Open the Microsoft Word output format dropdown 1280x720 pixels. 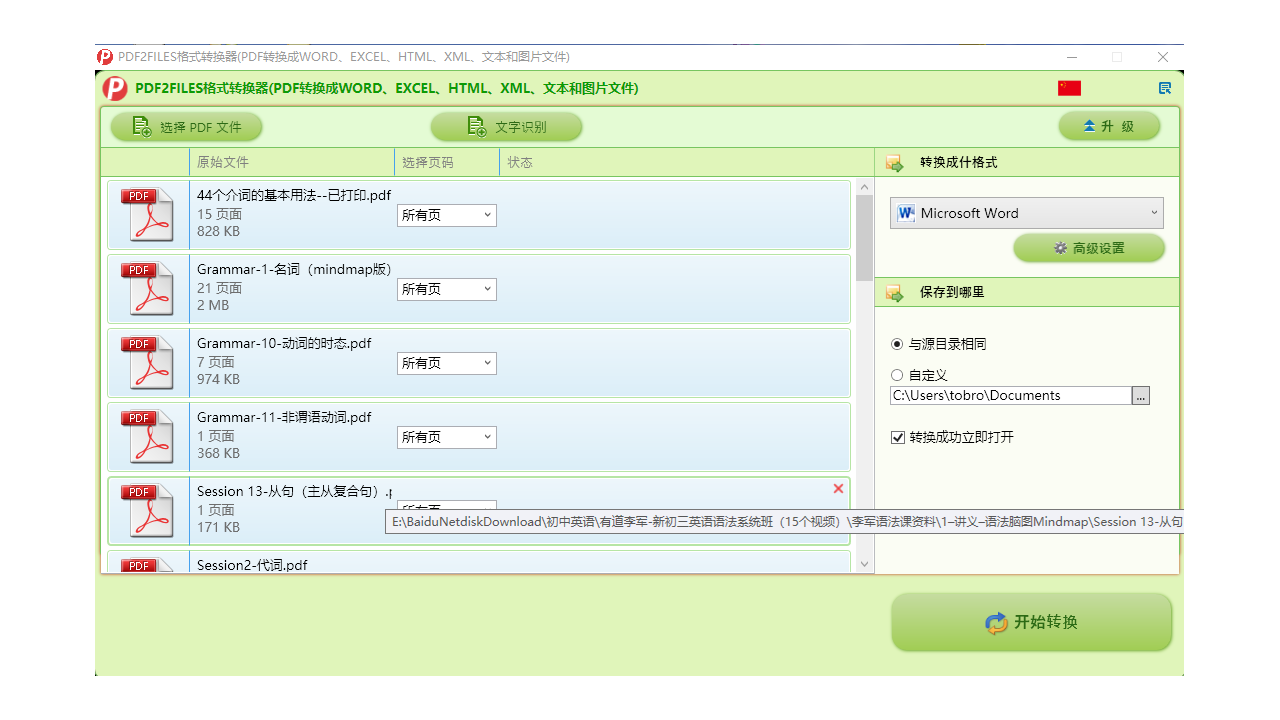(1027, 213)
